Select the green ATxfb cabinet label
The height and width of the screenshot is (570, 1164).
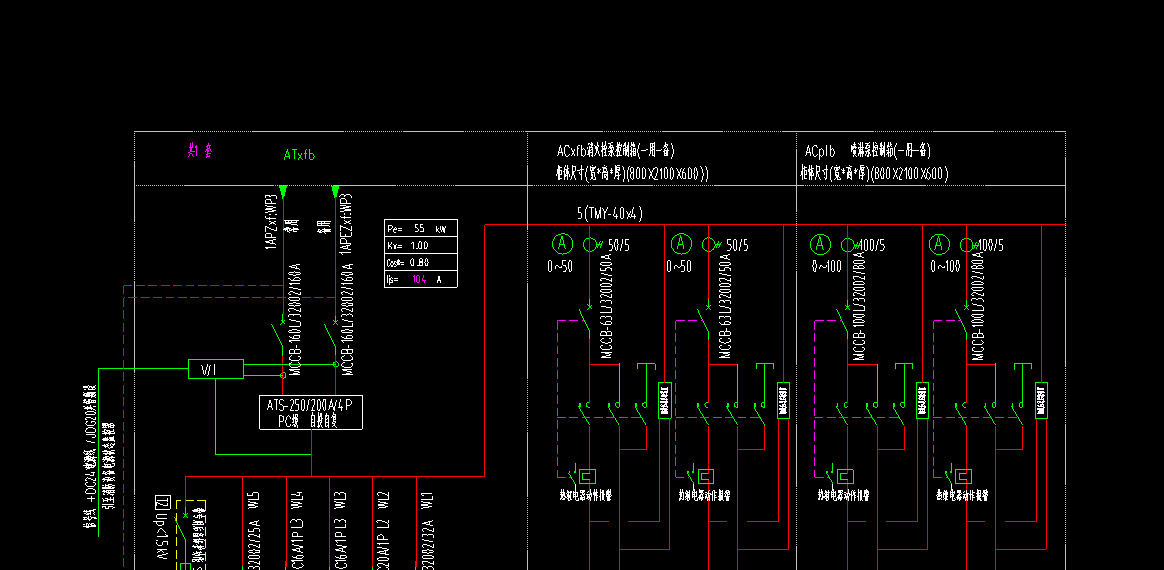(x=298, y=155)
